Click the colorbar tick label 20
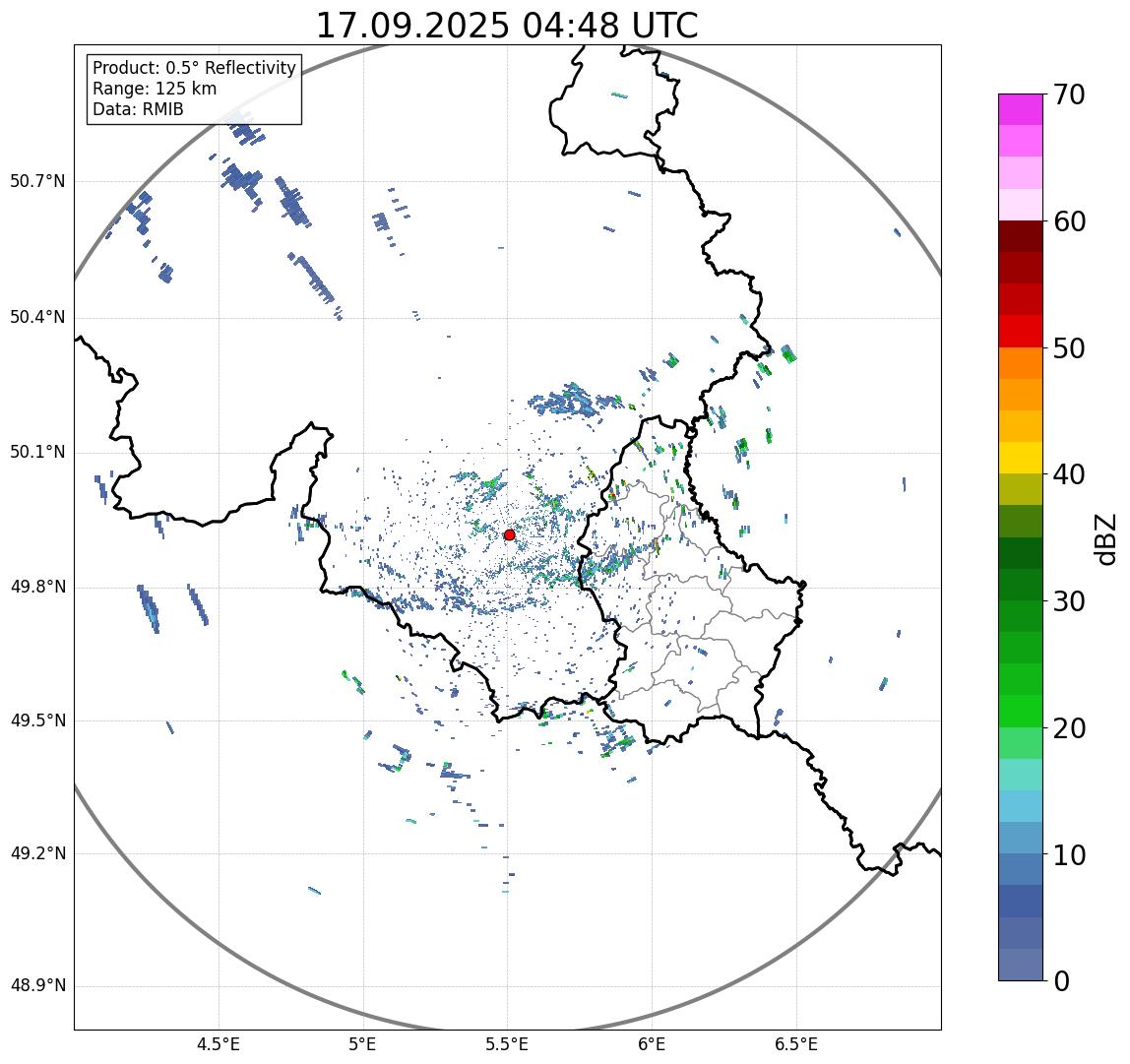 click(x=1069, y=728)
